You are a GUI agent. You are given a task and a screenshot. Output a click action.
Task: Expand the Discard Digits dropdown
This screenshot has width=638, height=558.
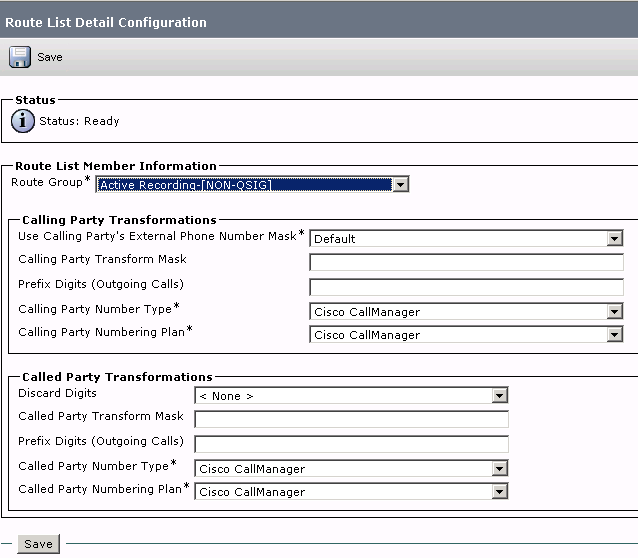point(352,396)
